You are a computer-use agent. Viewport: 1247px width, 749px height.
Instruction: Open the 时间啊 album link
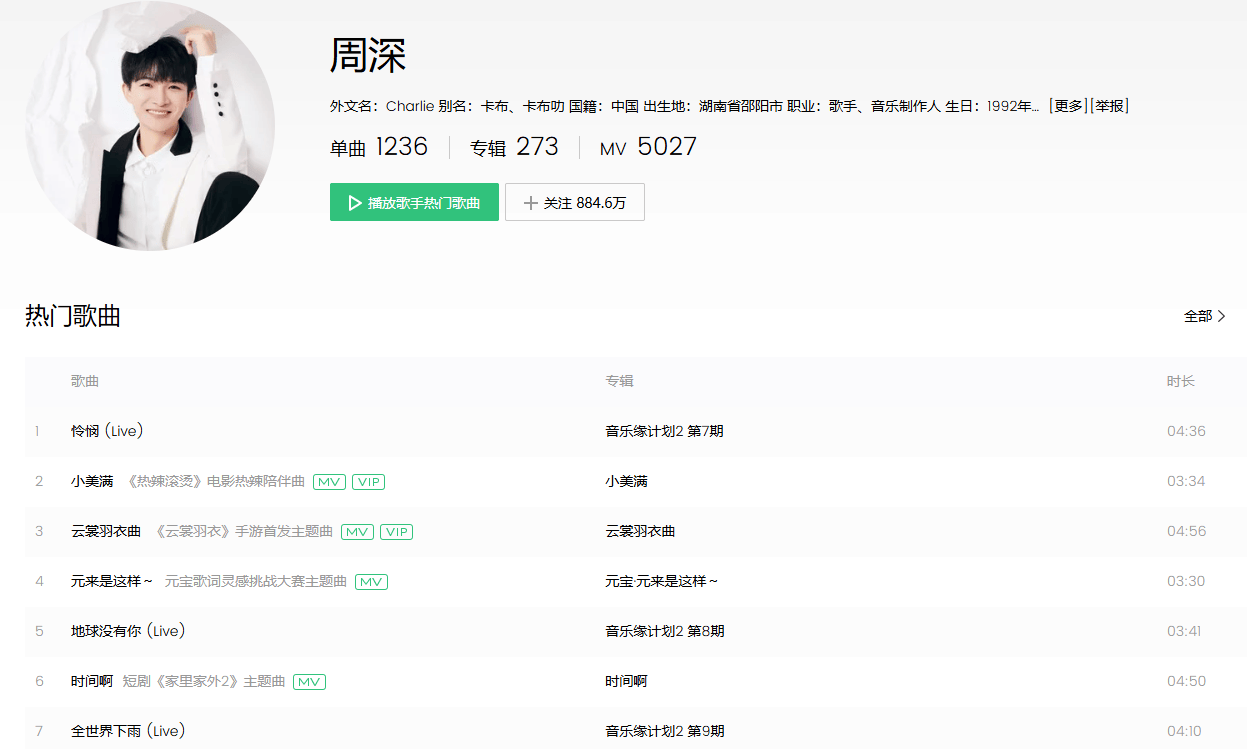tap(626, 681)
